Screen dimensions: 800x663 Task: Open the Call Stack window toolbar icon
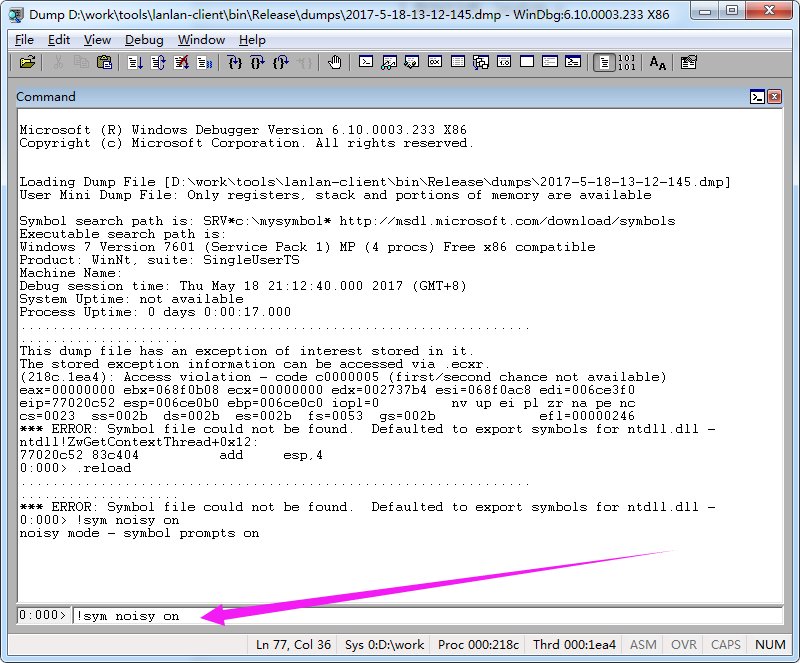481,63
